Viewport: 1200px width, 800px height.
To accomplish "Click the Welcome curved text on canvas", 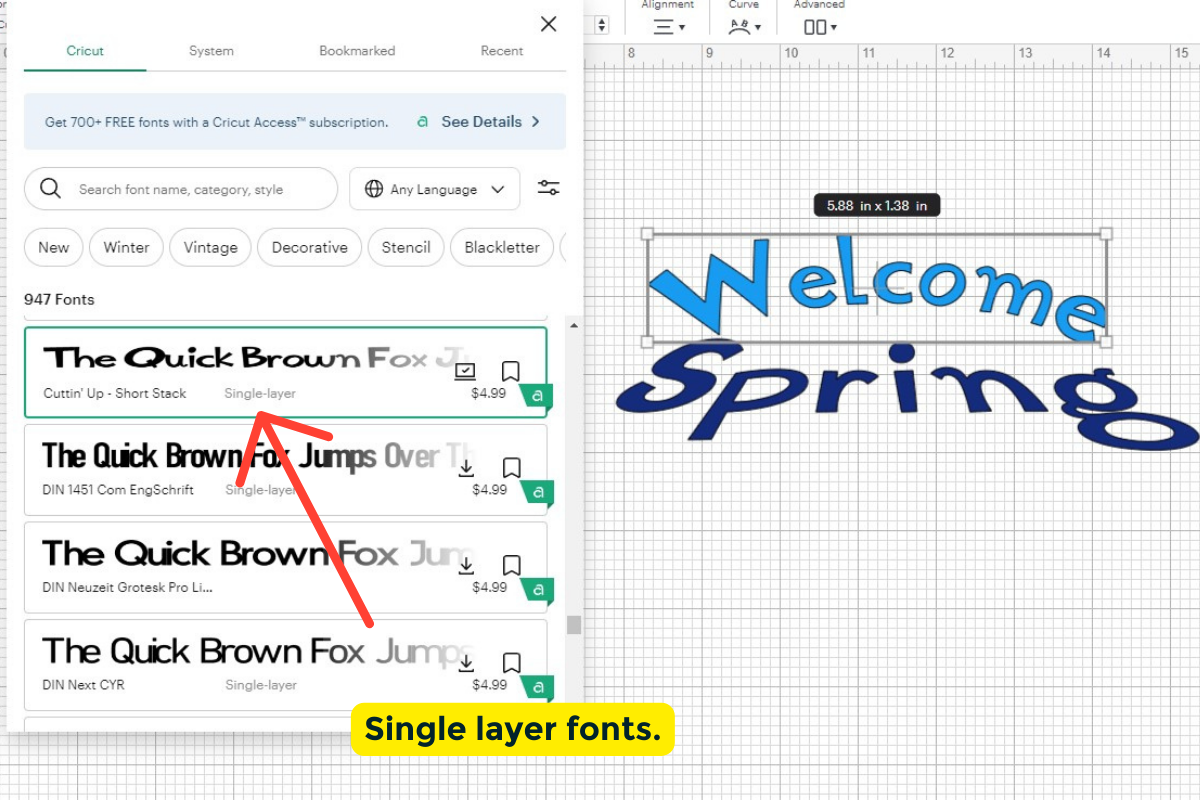I will (877, 288).
